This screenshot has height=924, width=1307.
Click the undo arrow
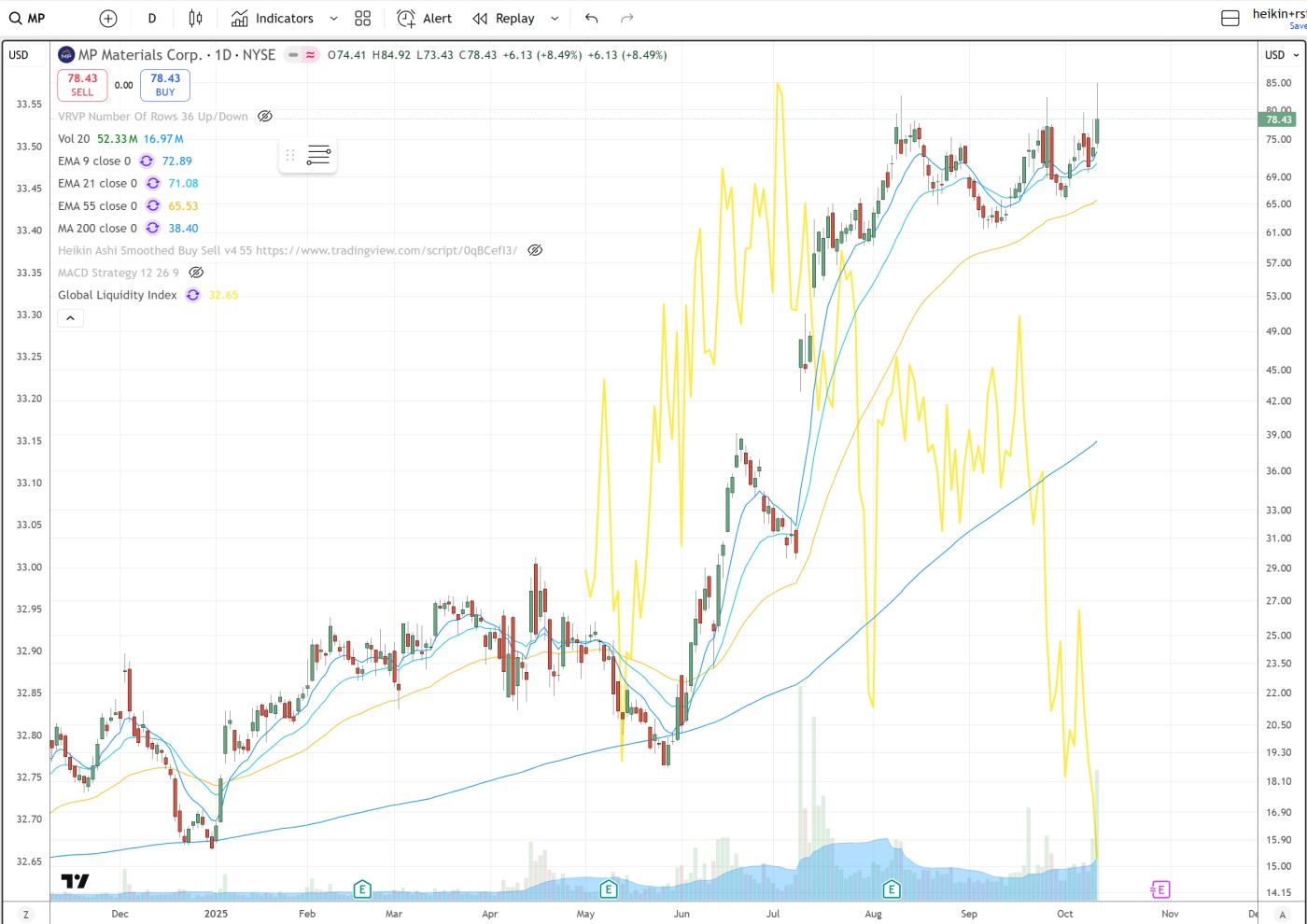click(x=591, y=19)
